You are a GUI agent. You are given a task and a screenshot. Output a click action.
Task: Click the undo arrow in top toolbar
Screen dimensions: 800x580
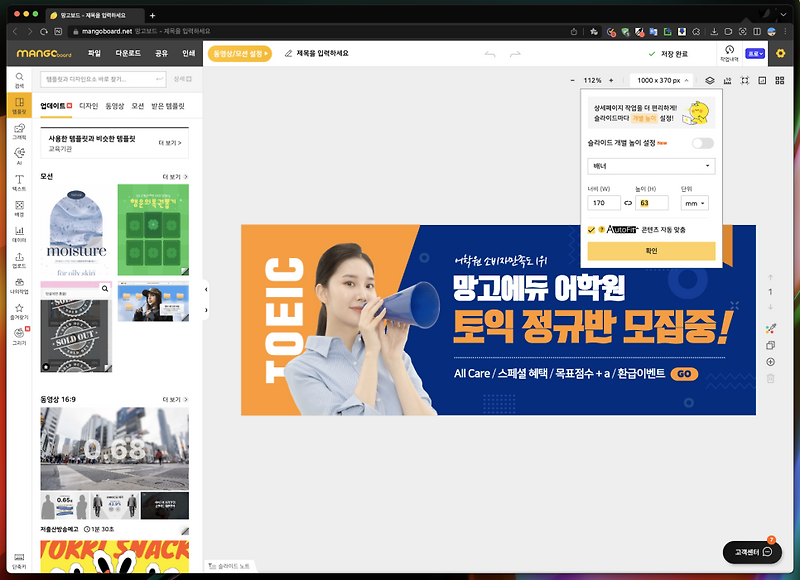(x=490, y=54)
